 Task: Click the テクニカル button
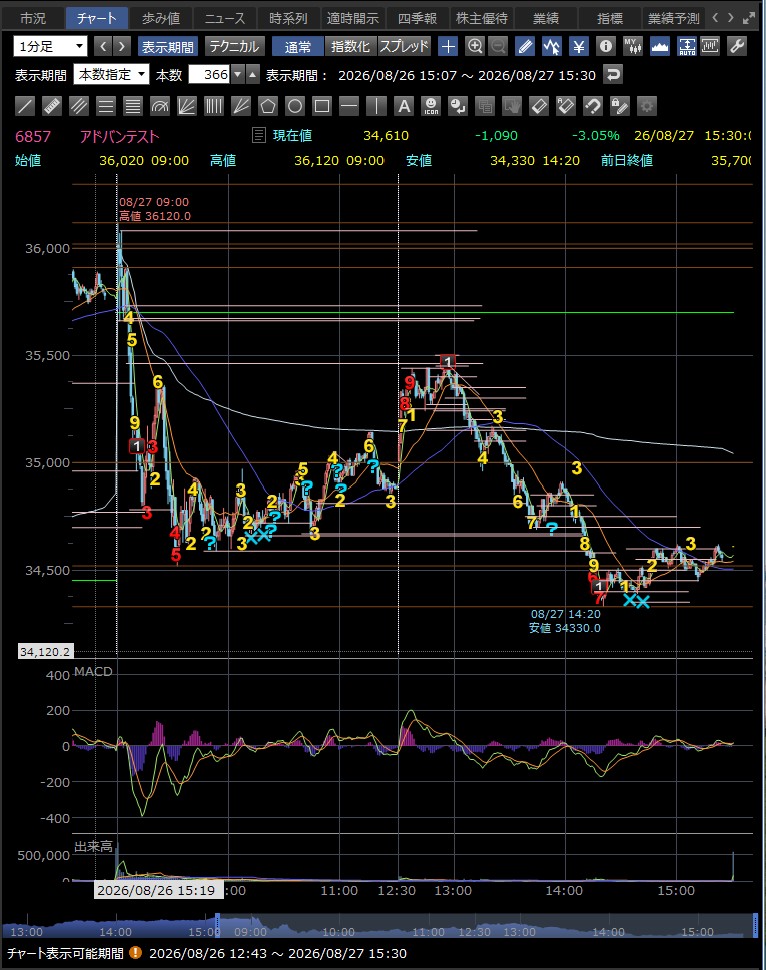click(235, 46)
